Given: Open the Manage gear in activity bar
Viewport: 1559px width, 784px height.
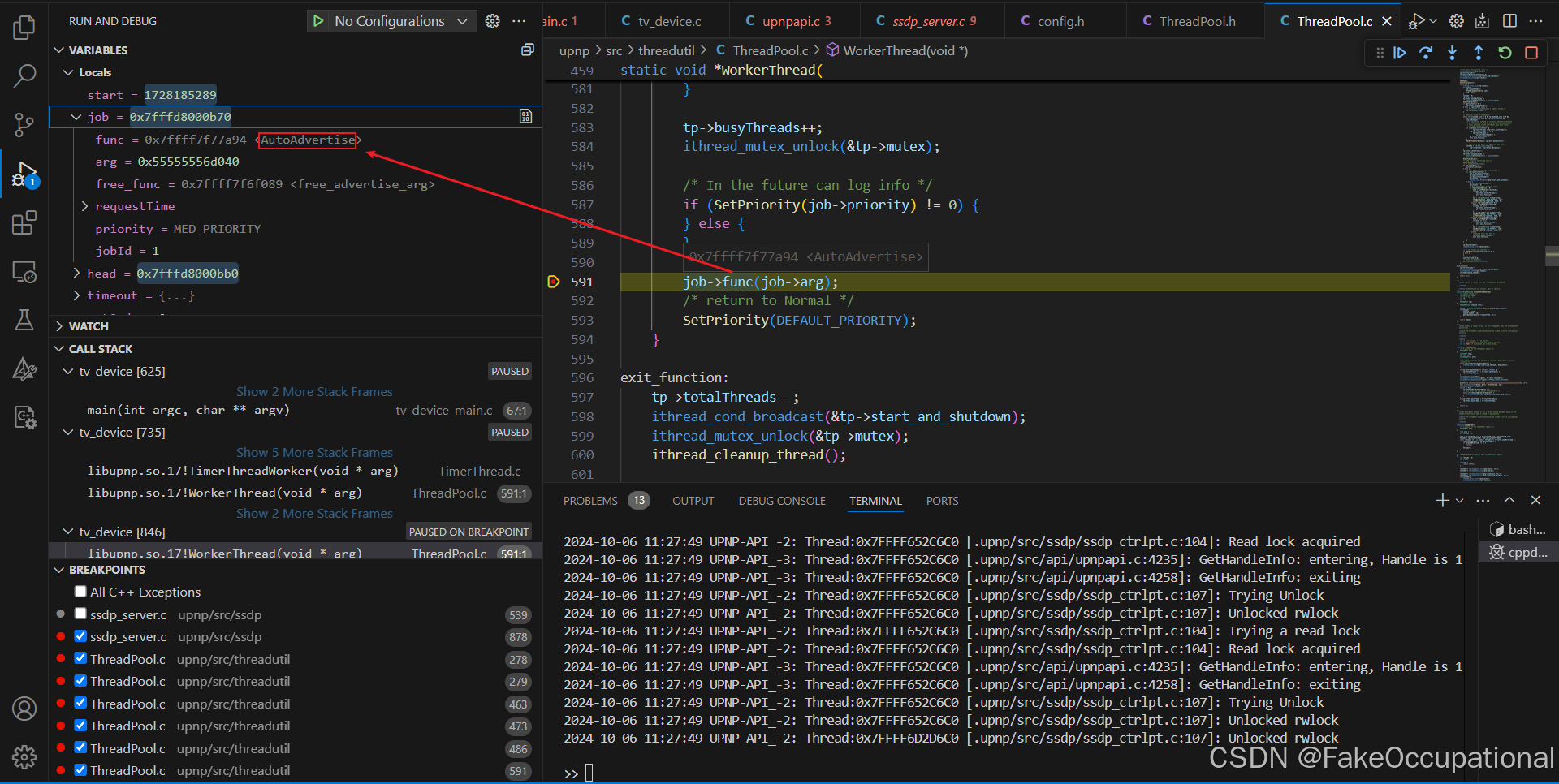Looking at the screenshot, I should coord(24,757).
